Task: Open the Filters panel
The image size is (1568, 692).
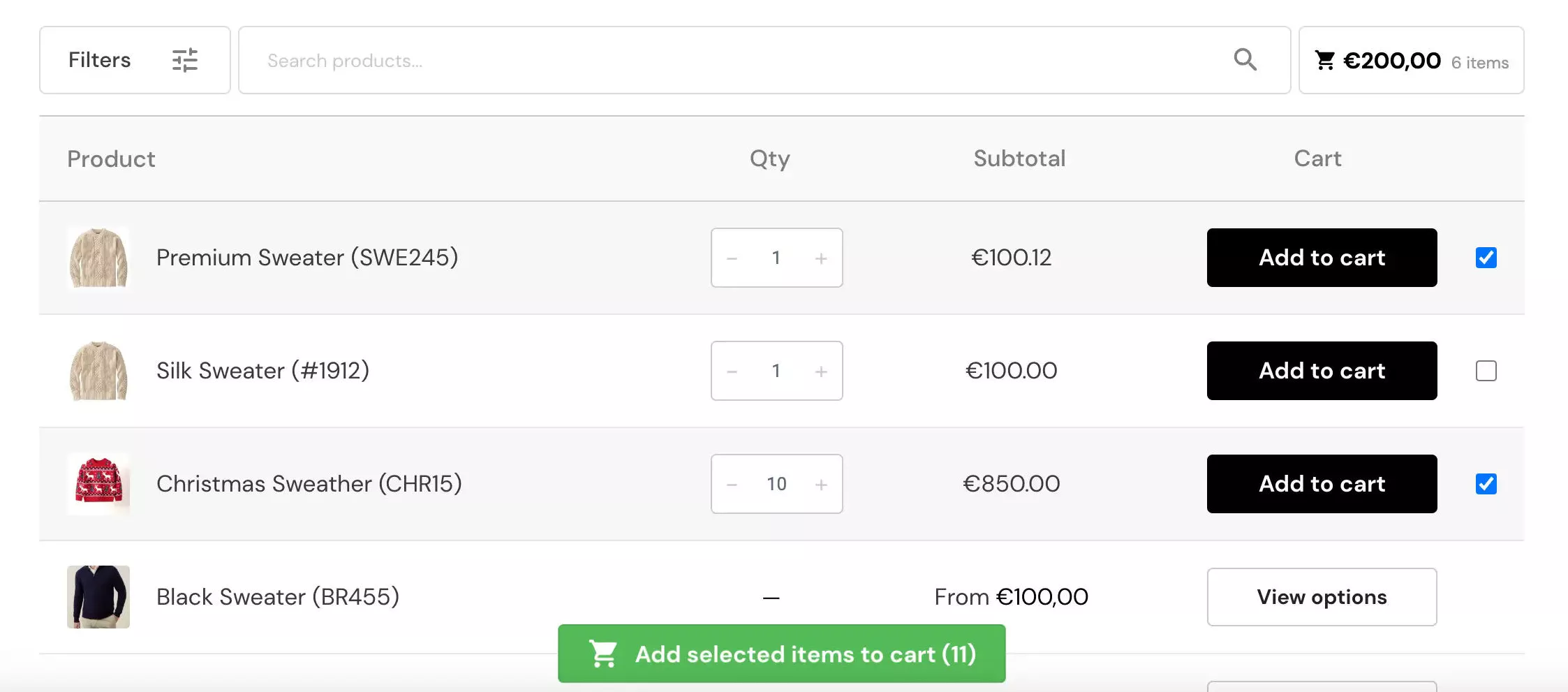Action: [100, 60]
